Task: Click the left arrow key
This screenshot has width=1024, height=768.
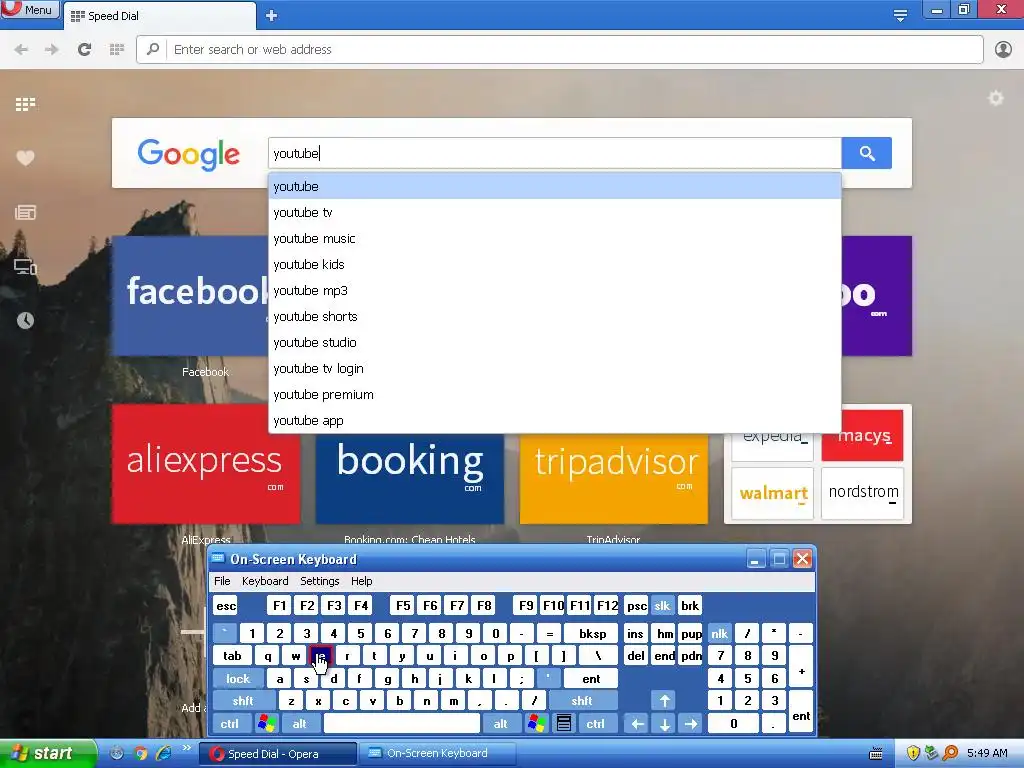Action: coord(637,724)
